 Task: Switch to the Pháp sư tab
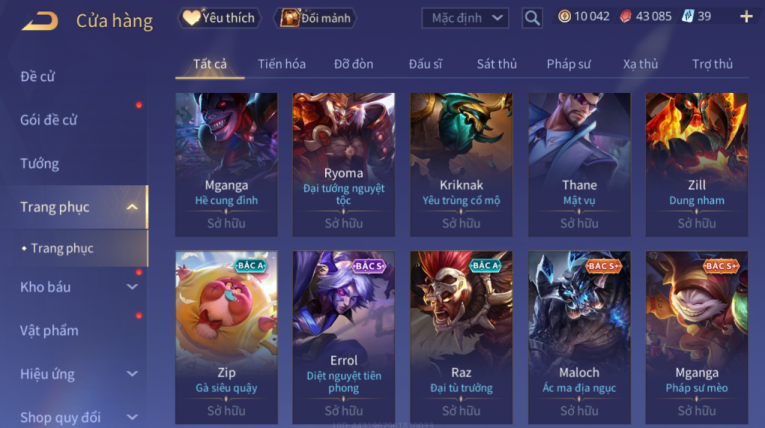[568, 64]
